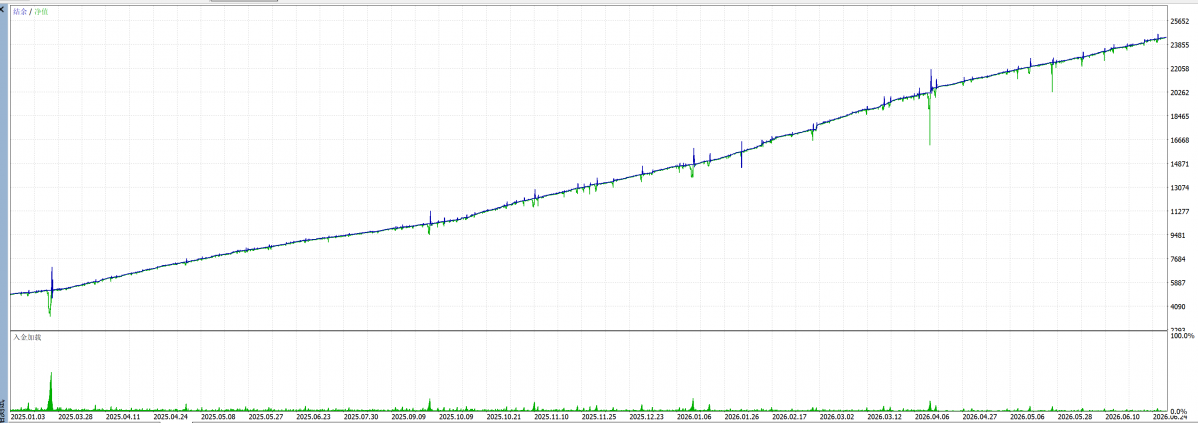
Task: Click the 2025.11.25 date label
Action: tap(601, 417)
